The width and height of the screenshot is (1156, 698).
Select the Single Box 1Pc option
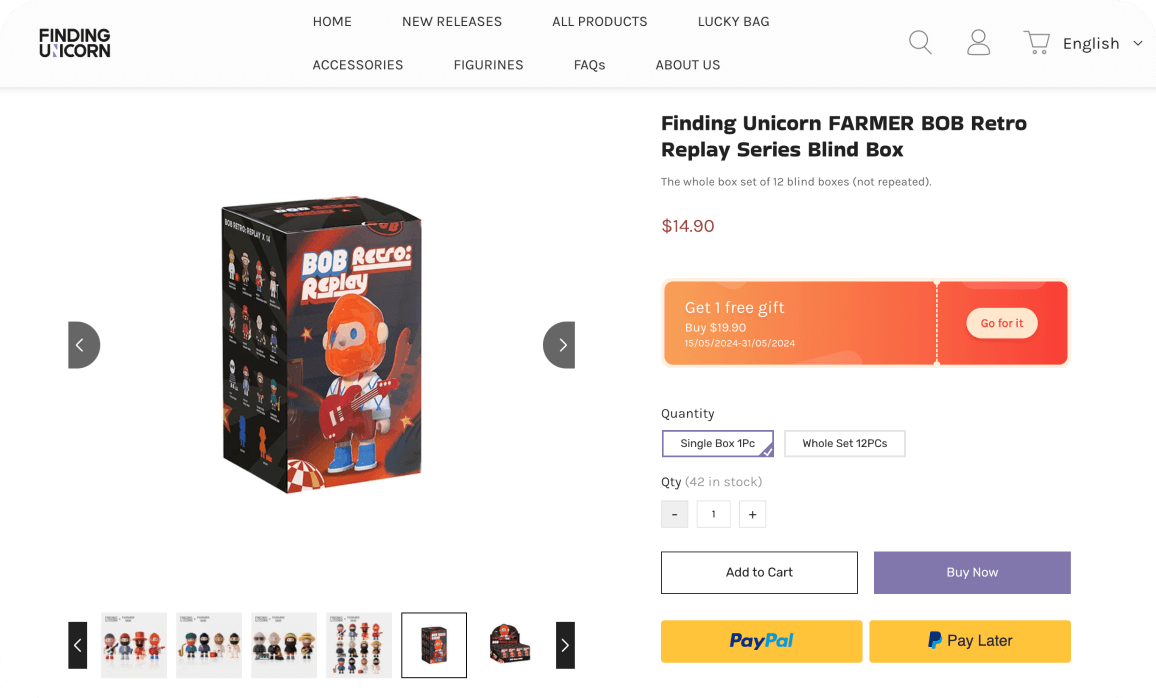[718, 443]
